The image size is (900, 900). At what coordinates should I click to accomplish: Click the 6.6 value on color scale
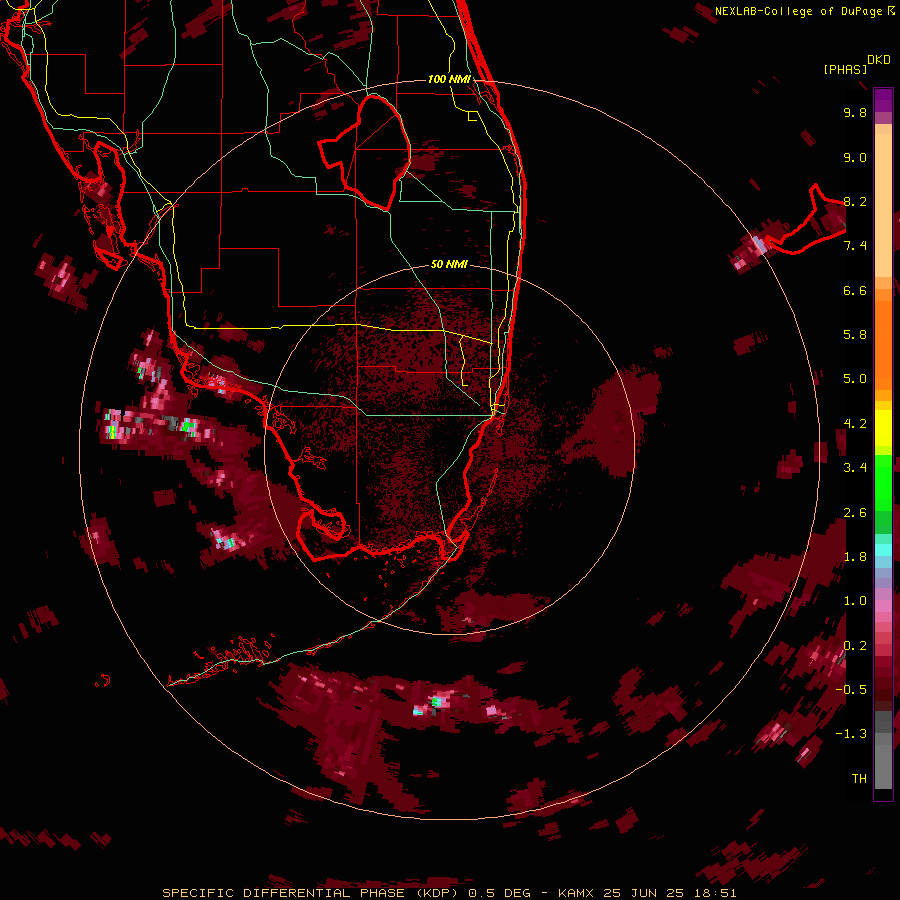point(855,290)
